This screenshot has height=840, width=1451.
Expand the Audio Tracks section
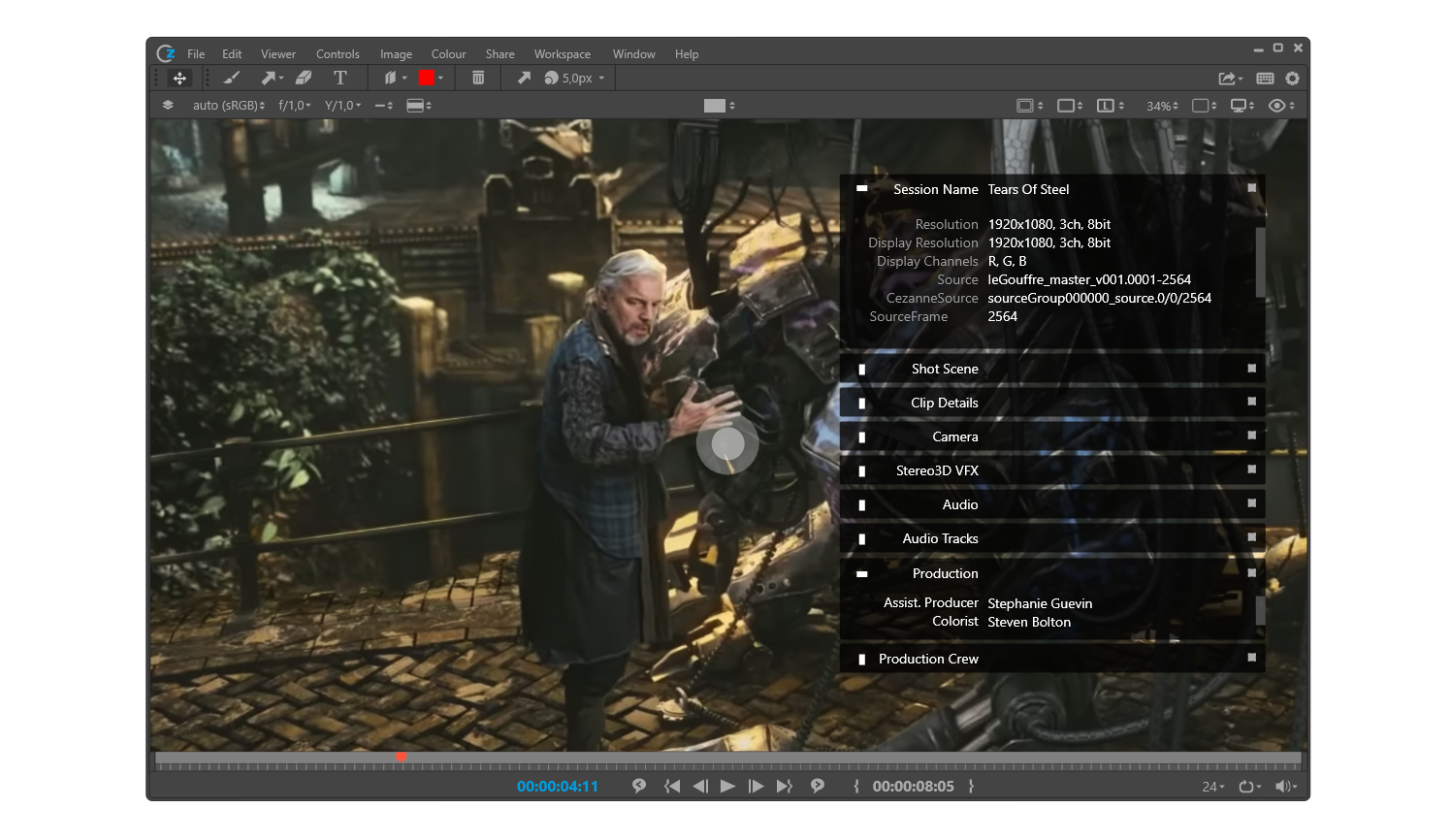[861, 539]
